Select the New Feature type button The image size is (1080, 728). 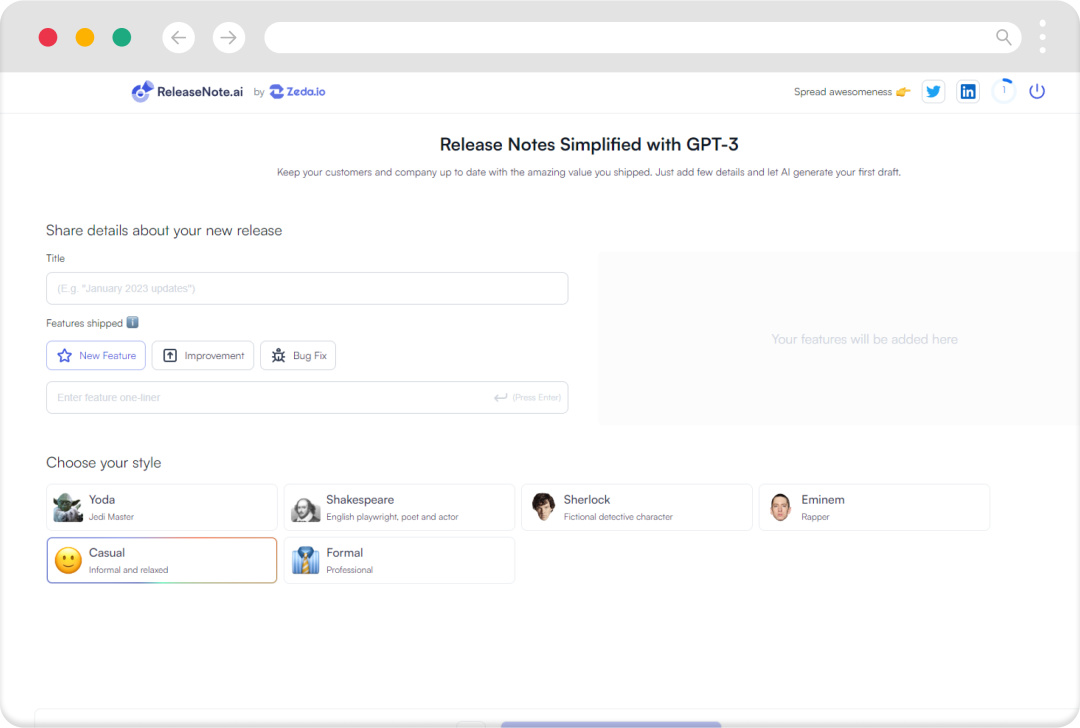(x=96, y=355)
